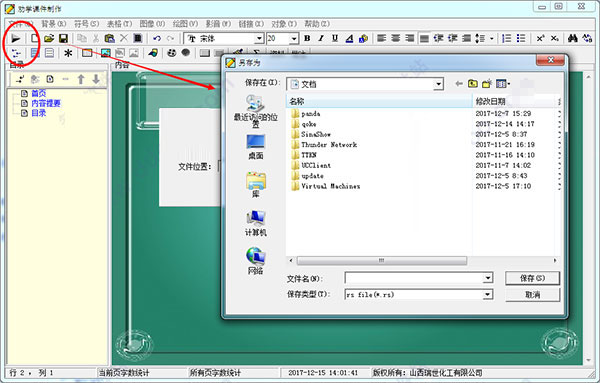Open the 背景 menu
600x383 pixels.
(54, 24)
